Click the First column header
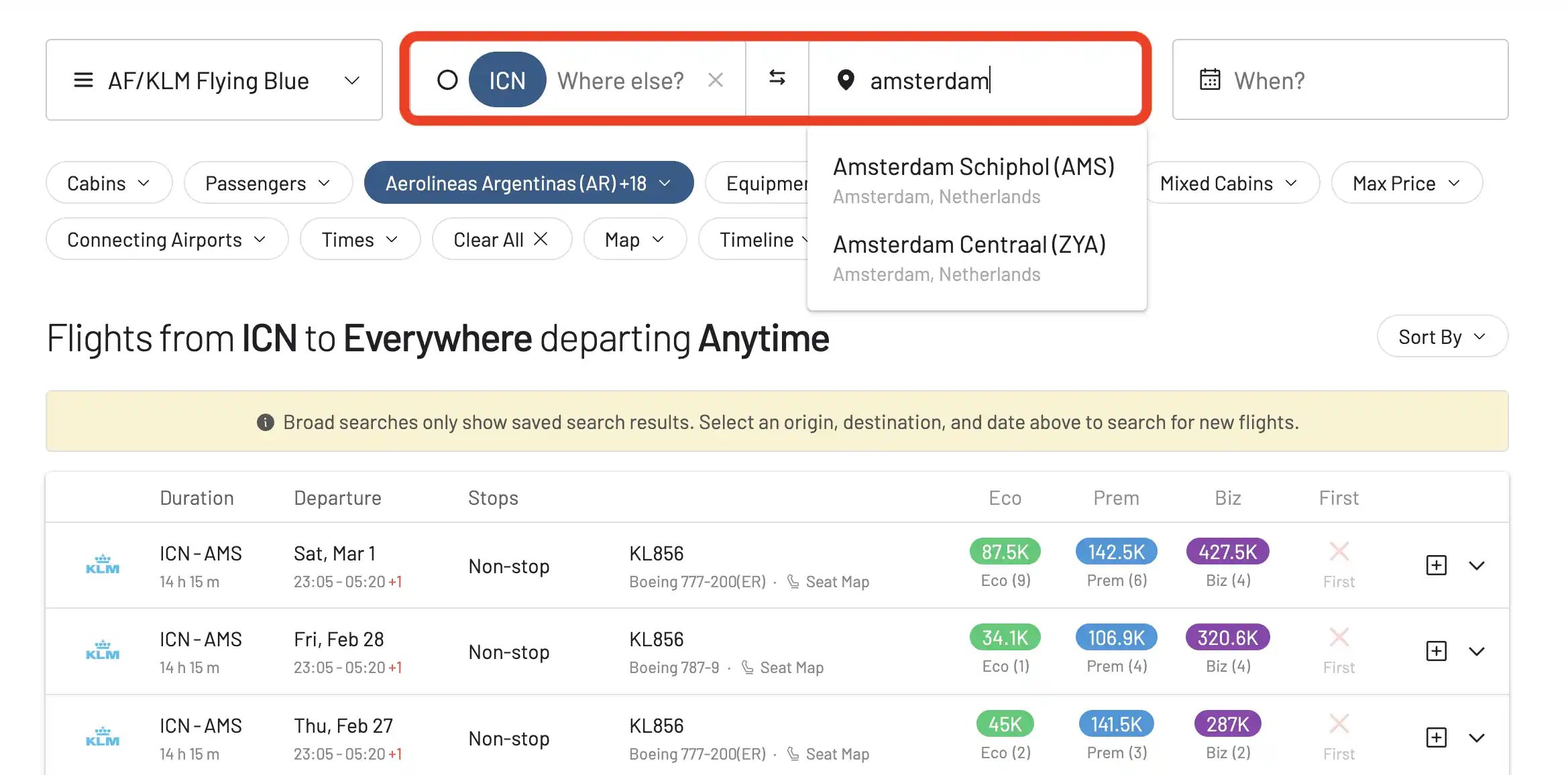 point(1339,497)
